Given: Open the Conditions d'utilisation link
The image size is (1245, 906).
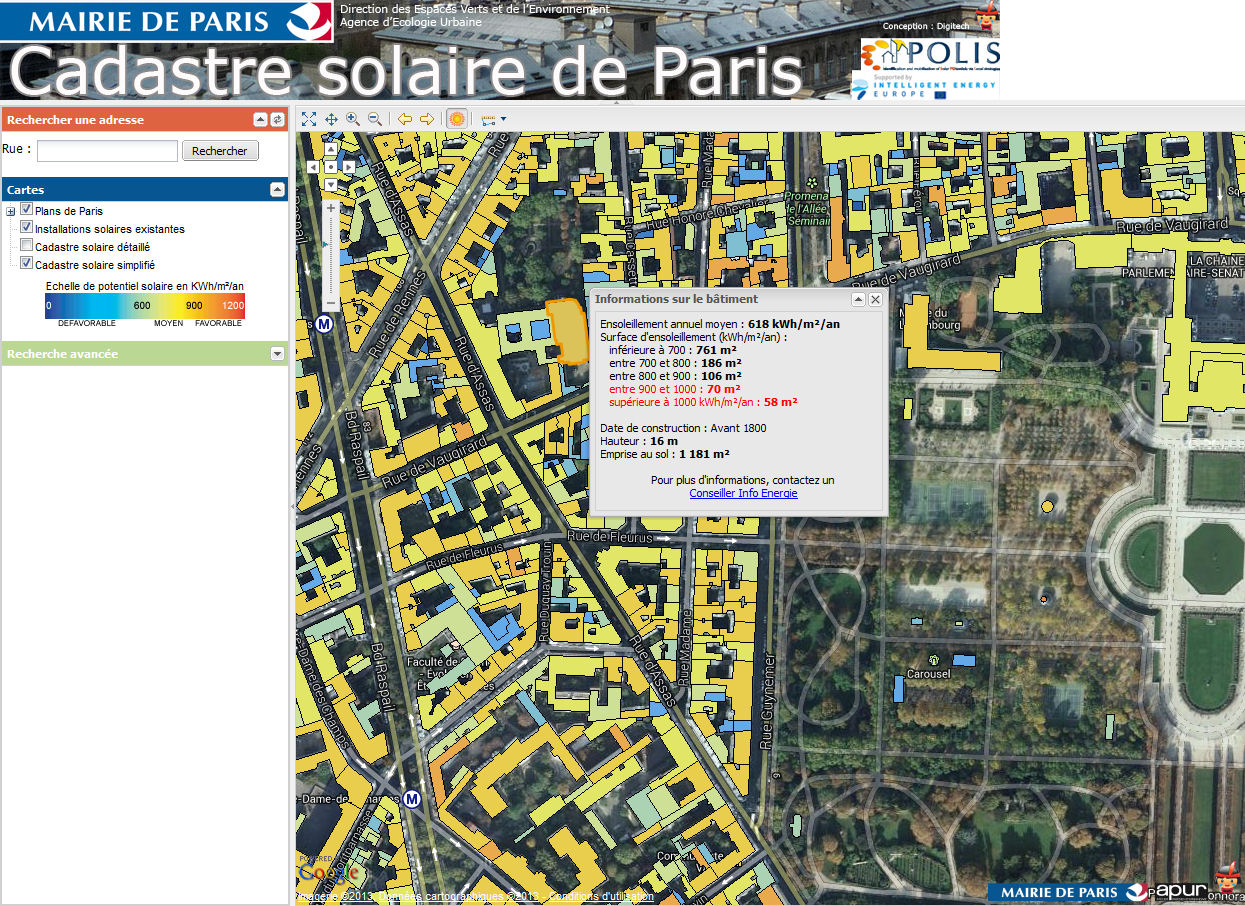Looking at the screenshot, I should (x=601, y=897).
